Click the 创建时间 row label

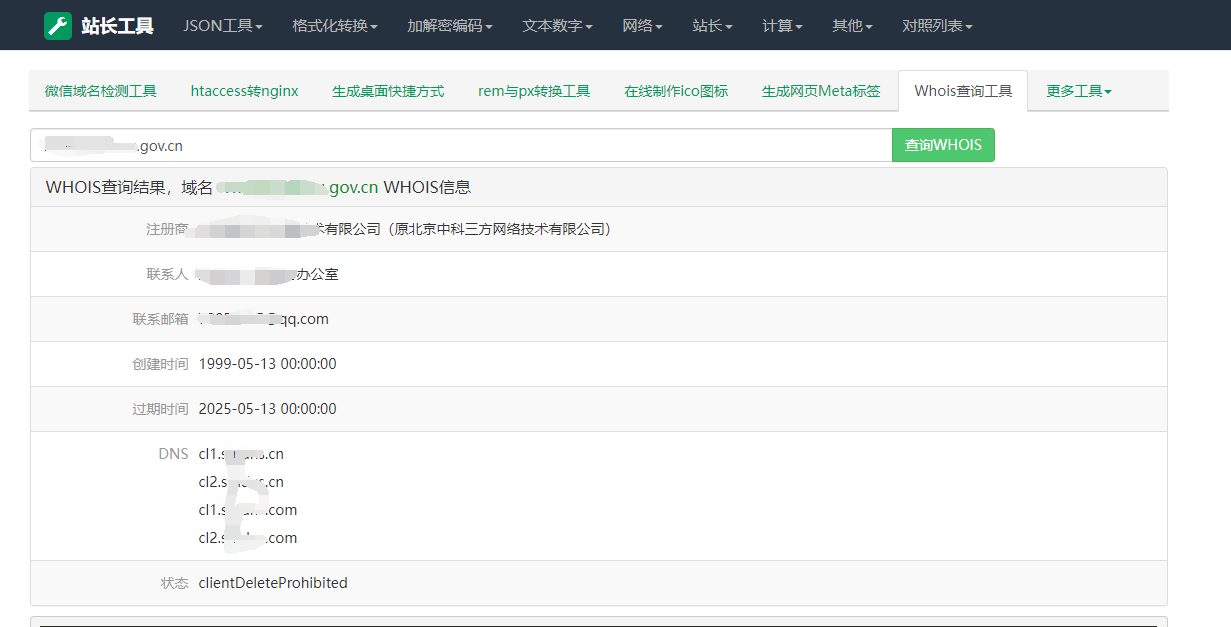[x=160, y=364]
